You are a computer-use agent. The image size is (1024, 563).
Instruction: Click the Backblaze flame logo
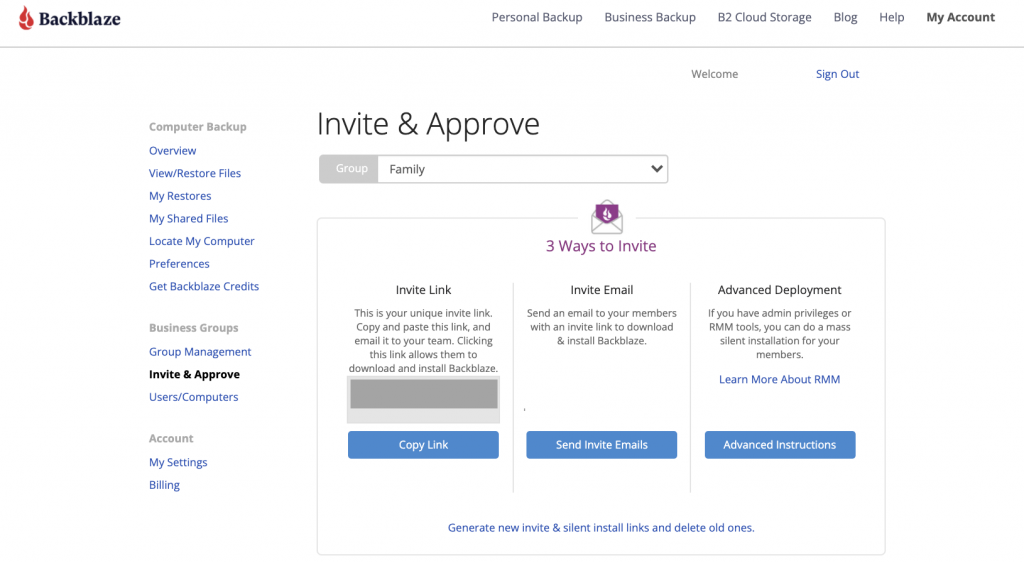click(x=25, y=18)
